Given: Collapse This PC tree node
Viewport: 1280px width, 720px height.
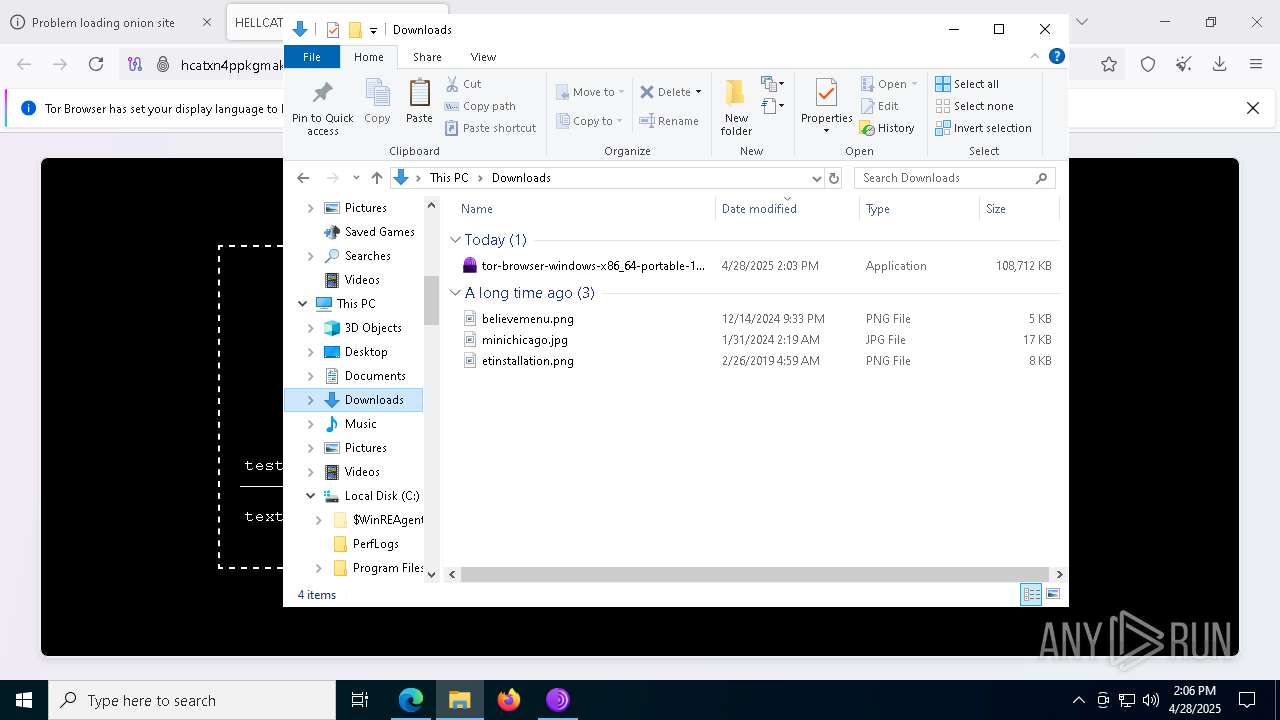Looking at the screenshot, I should click(x=303, y=304).
